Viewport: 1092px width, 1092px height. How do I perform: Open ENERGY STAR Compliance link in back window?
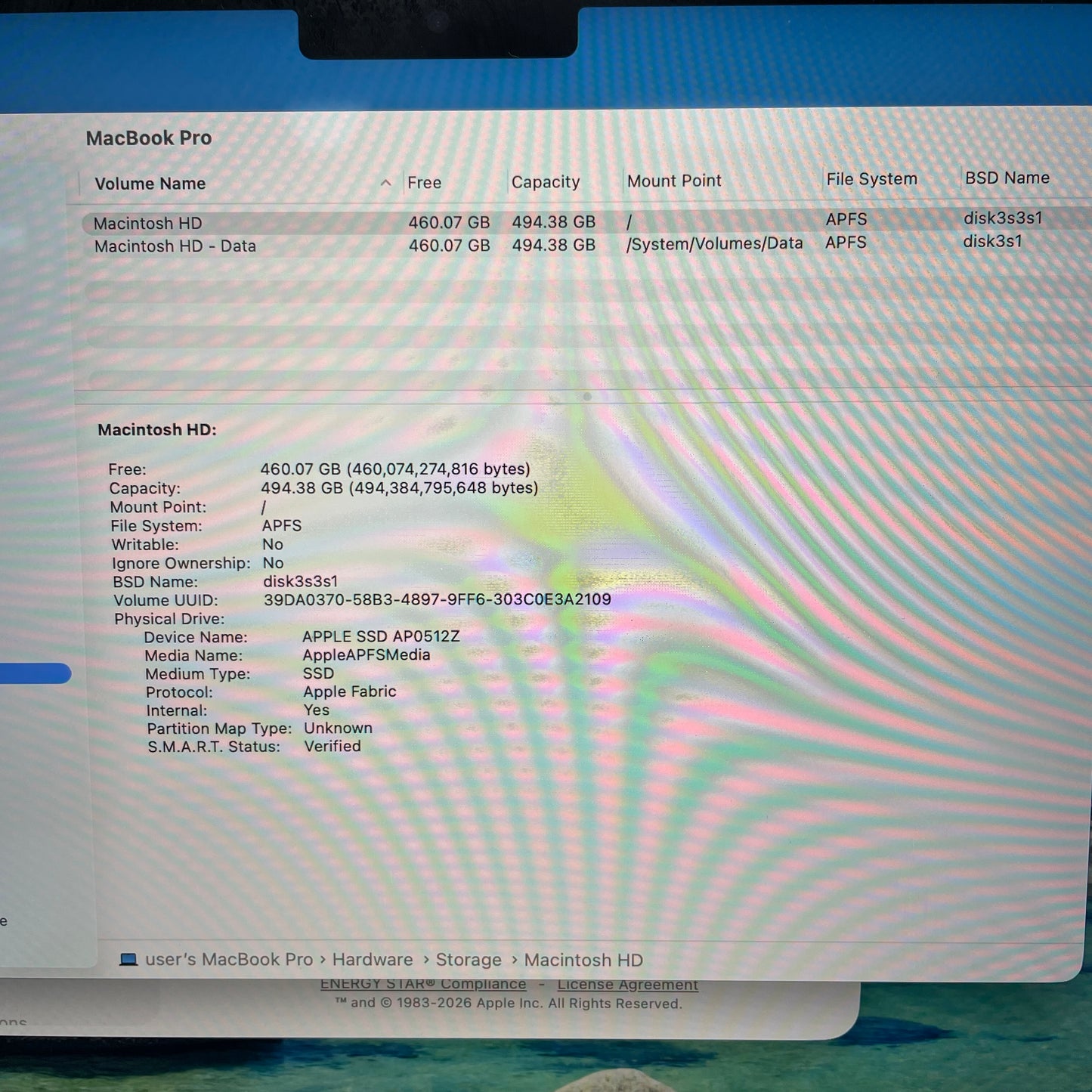pos(423,984)
